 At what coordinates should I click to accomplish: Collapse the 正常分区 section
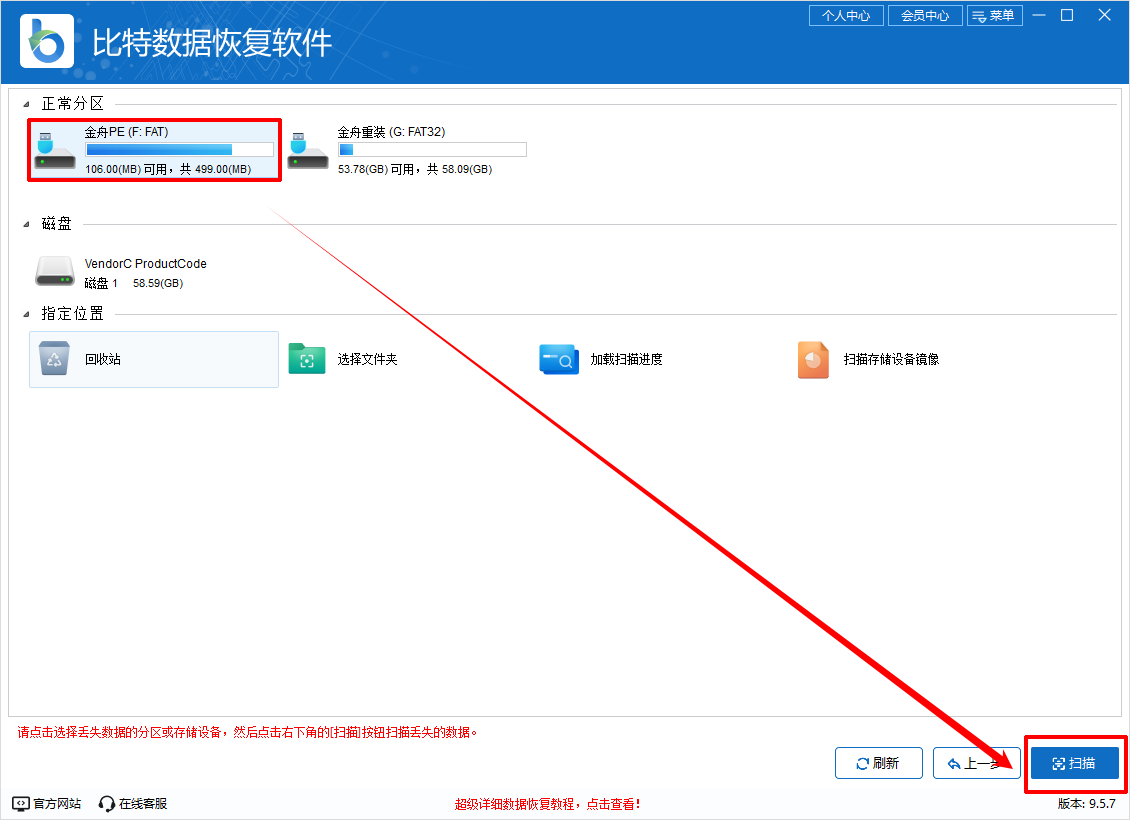tap(26, 104)
